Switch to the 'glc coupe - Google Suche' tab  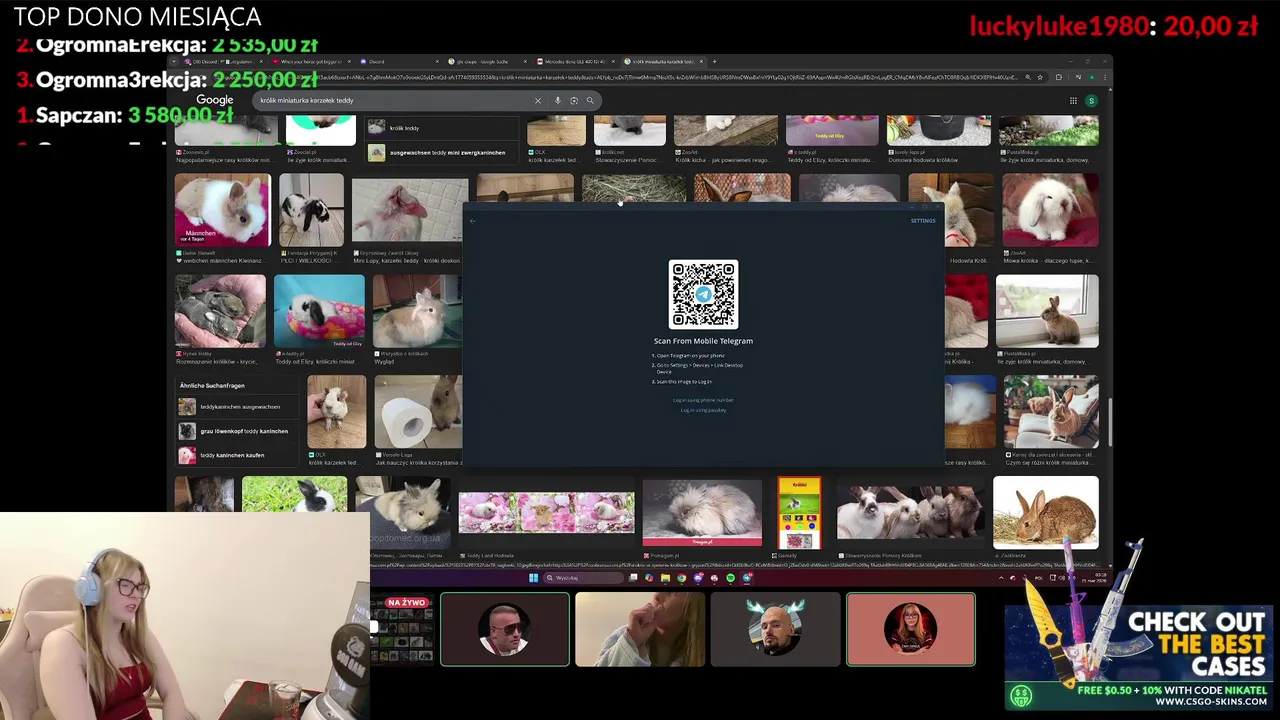[485, 61]
